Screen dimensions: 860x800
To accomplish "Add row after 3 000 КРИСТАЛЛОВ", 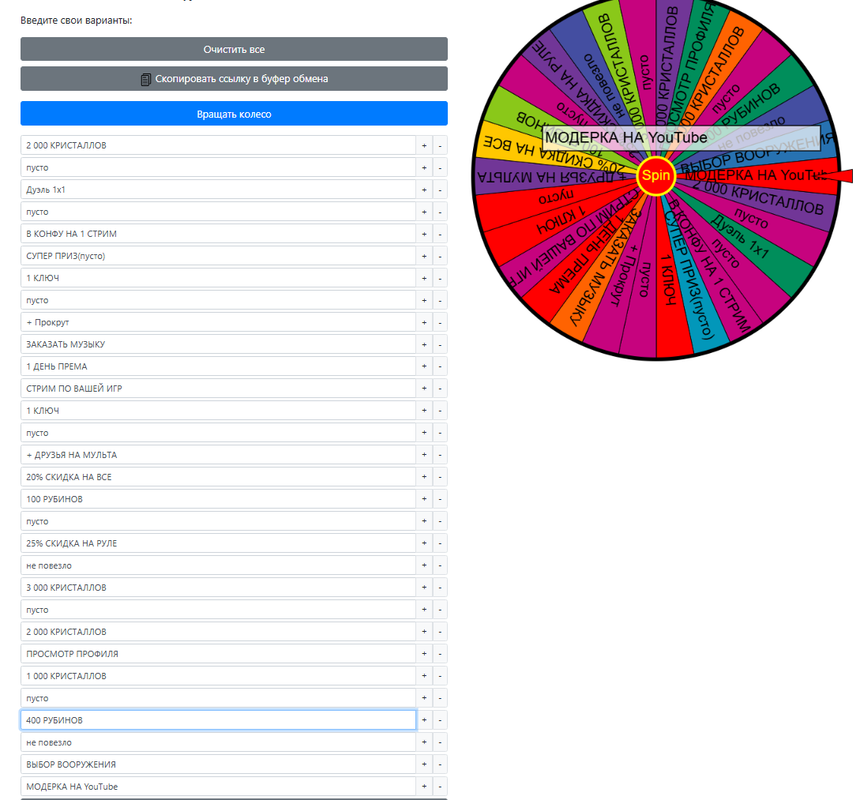I will pos(424,587).
